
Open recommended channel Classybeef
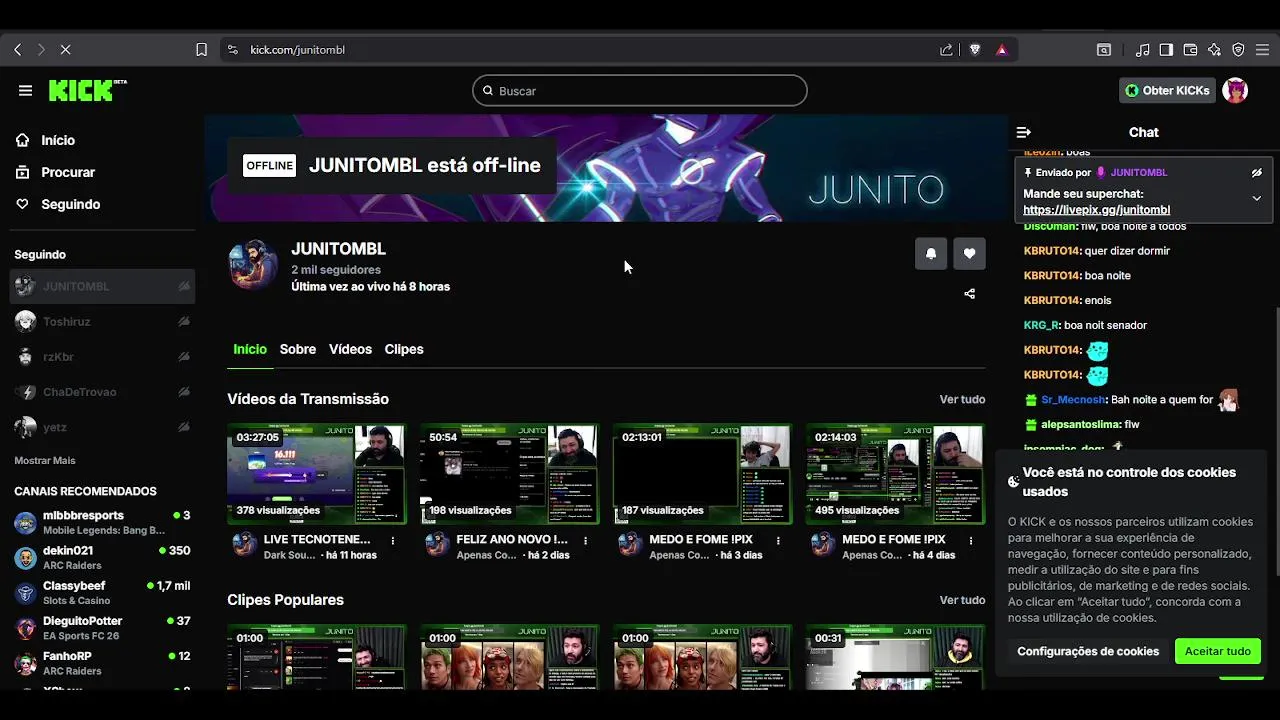pos(102,592)
